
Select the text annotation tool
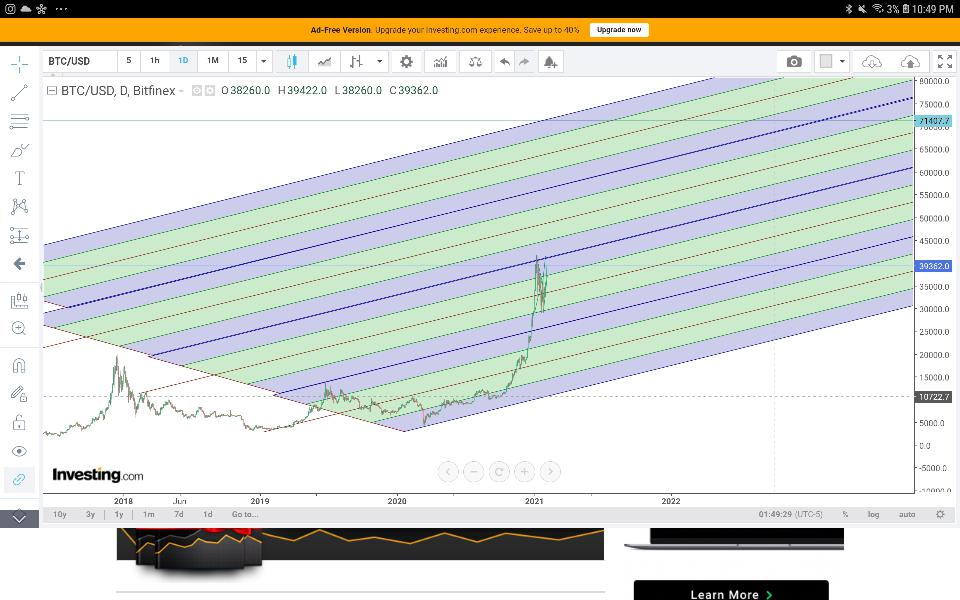tap(19, 178)
